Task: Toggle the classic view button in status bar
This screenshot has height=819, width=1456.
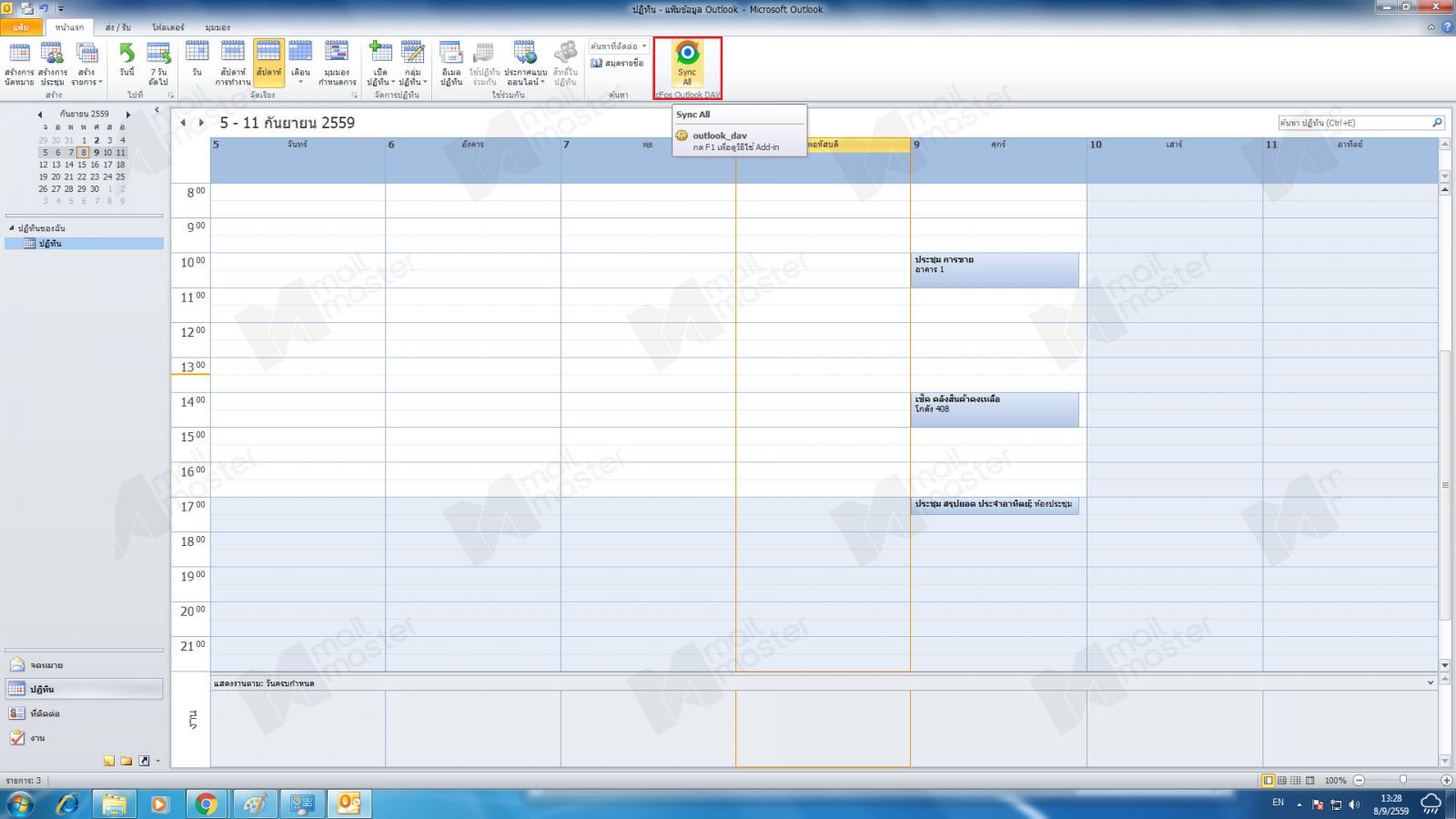Action: (1310, 781)
